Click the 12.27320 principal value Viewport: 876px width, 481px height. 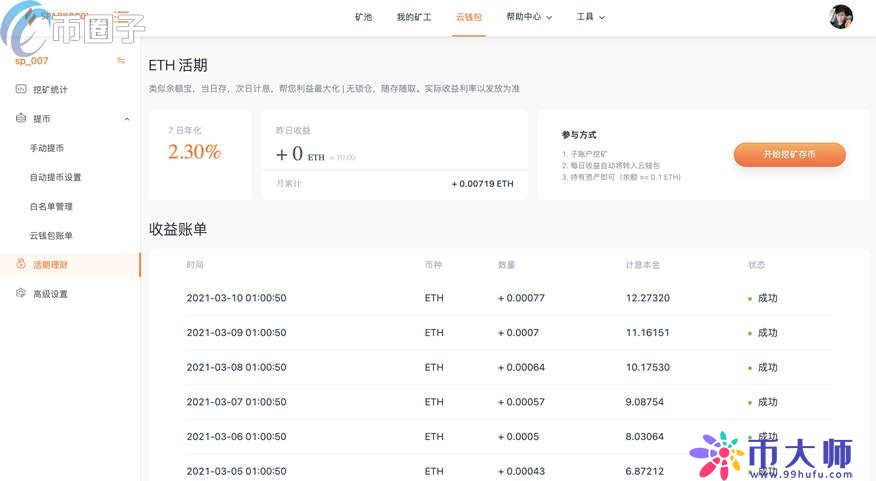pos(648,298)
